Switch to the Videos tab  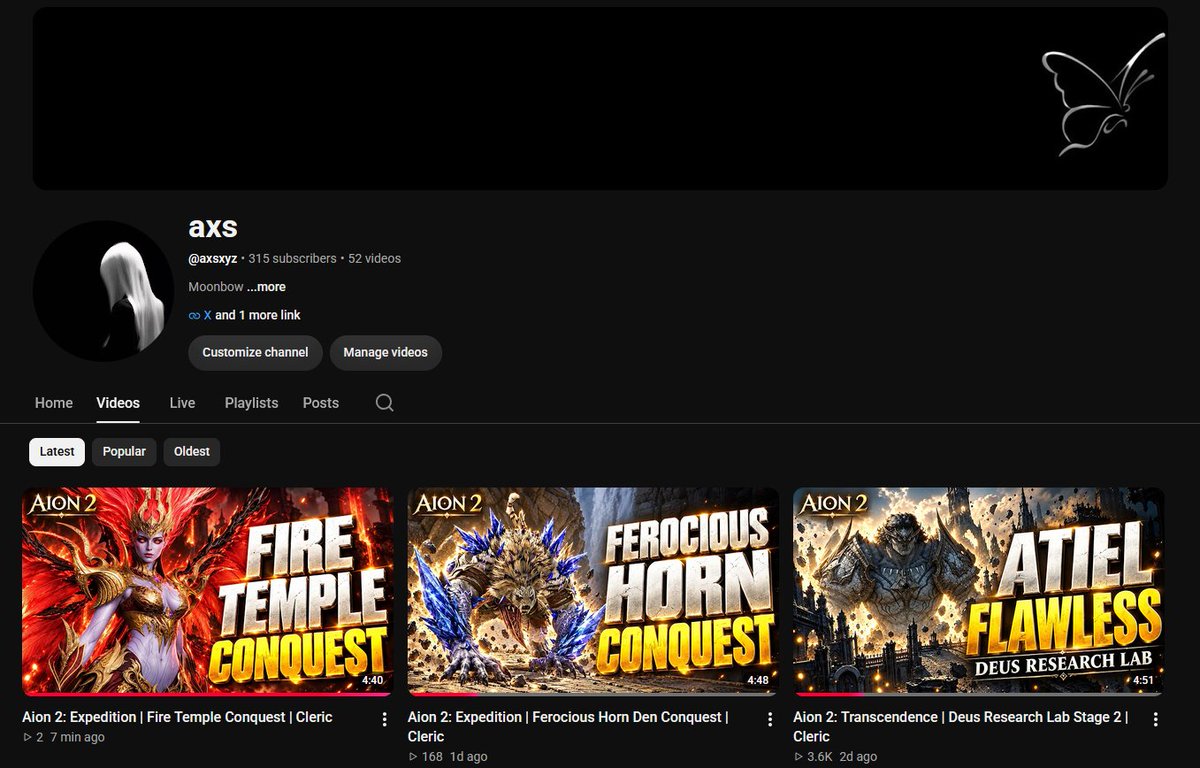tap(118, 403)
